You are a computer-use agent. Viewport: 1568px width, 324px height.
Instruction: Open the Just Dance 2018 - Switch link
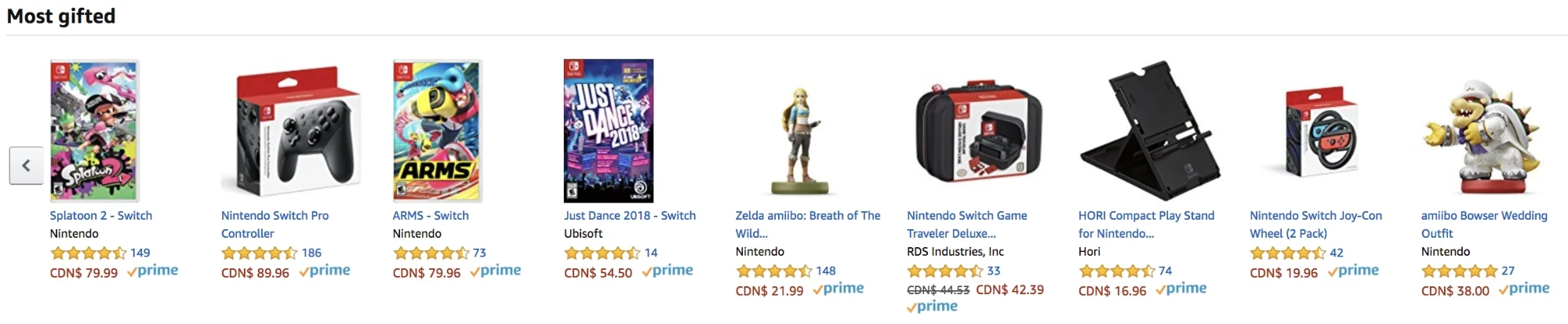(630, 216)
